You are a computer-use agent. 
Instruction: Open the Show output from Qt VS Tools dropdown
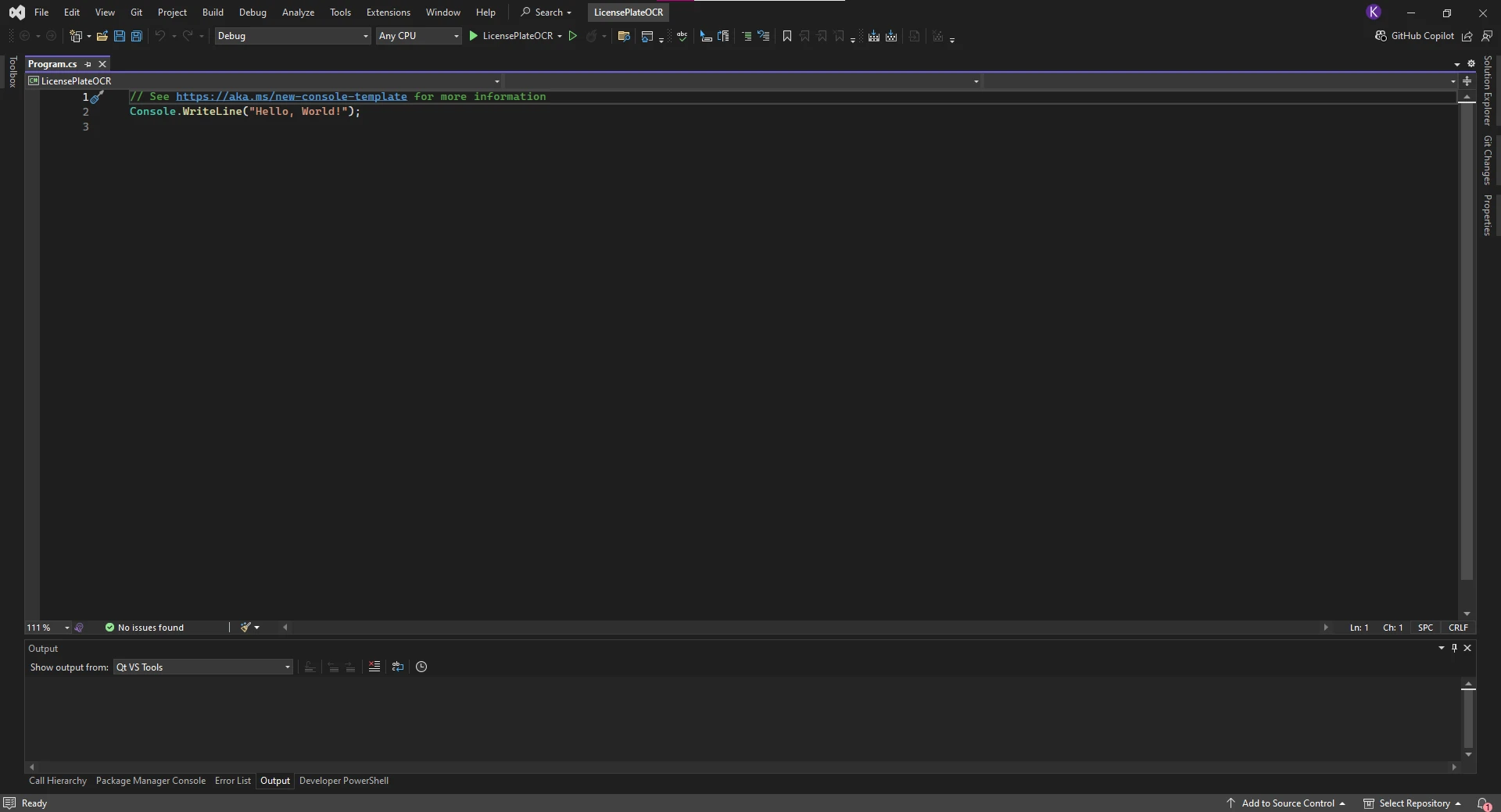pos(203,667)
